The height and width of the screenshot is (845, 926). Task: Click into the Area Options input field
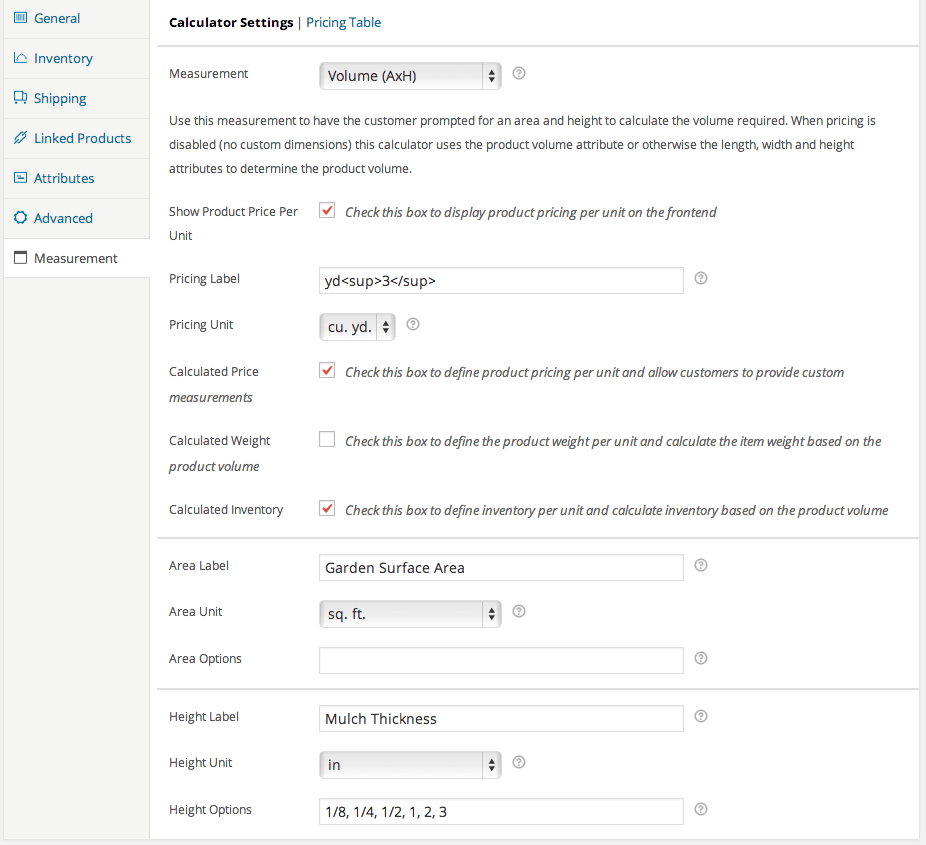tap(500, 660)
